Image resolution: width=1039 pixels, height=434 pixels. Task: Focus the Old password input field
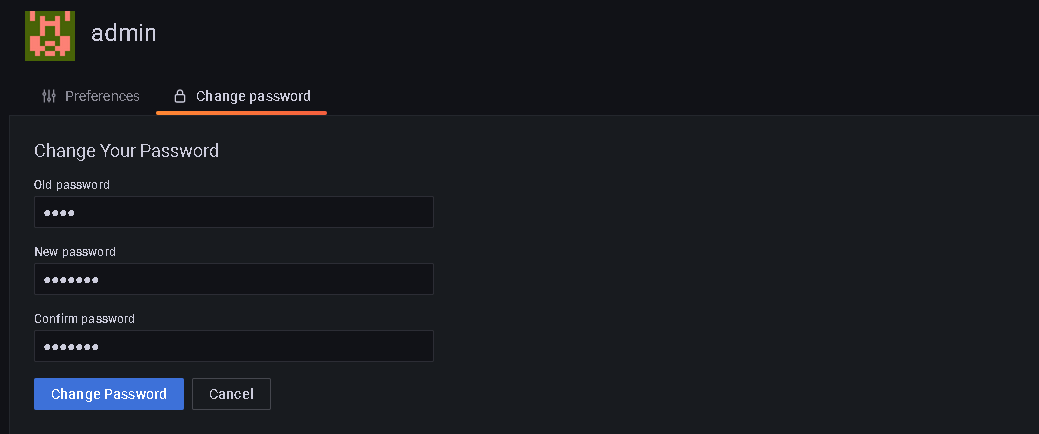point(250,212)
